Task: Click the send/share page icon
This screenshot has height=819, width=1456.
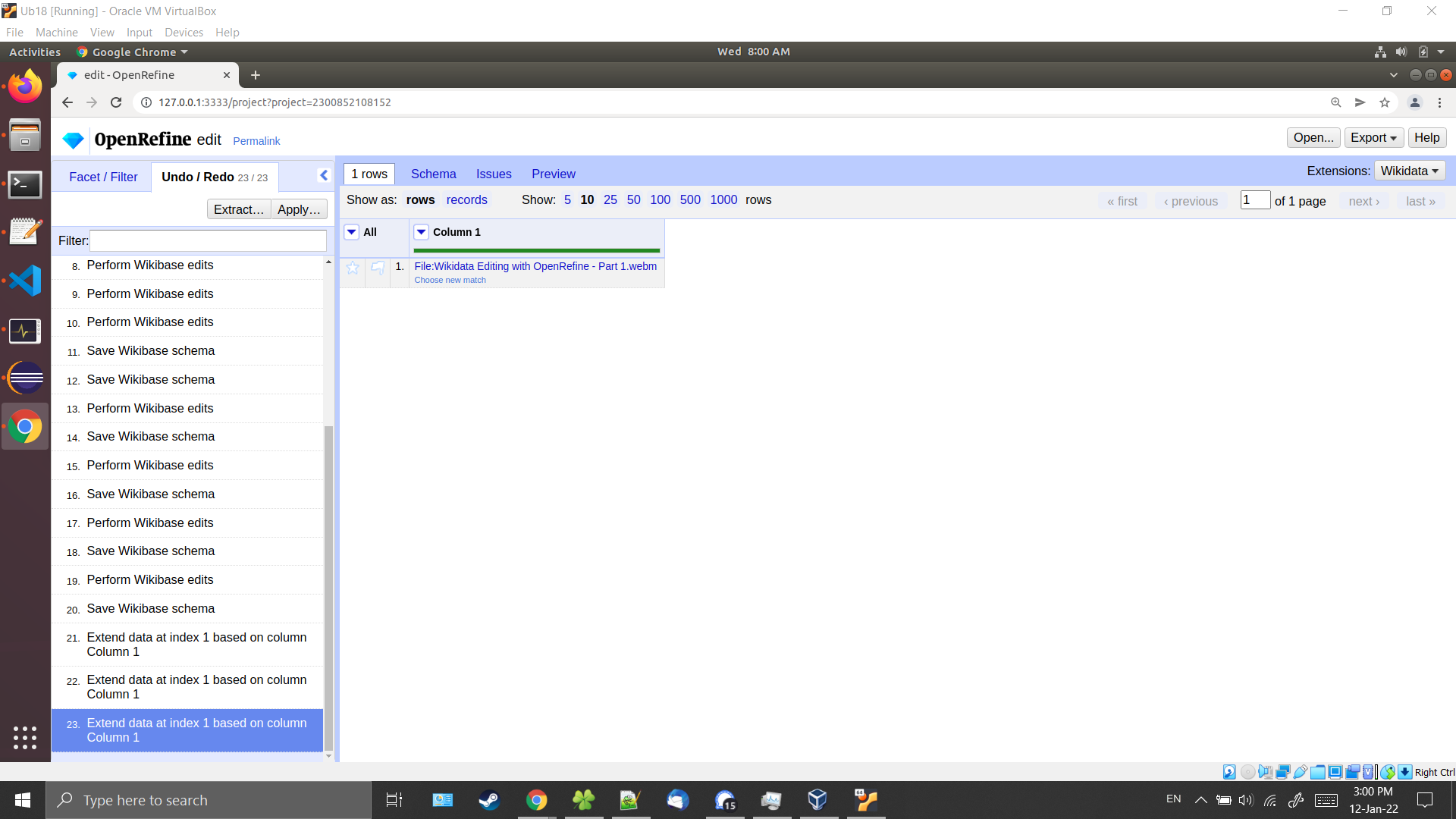Action: point(1360,102)
